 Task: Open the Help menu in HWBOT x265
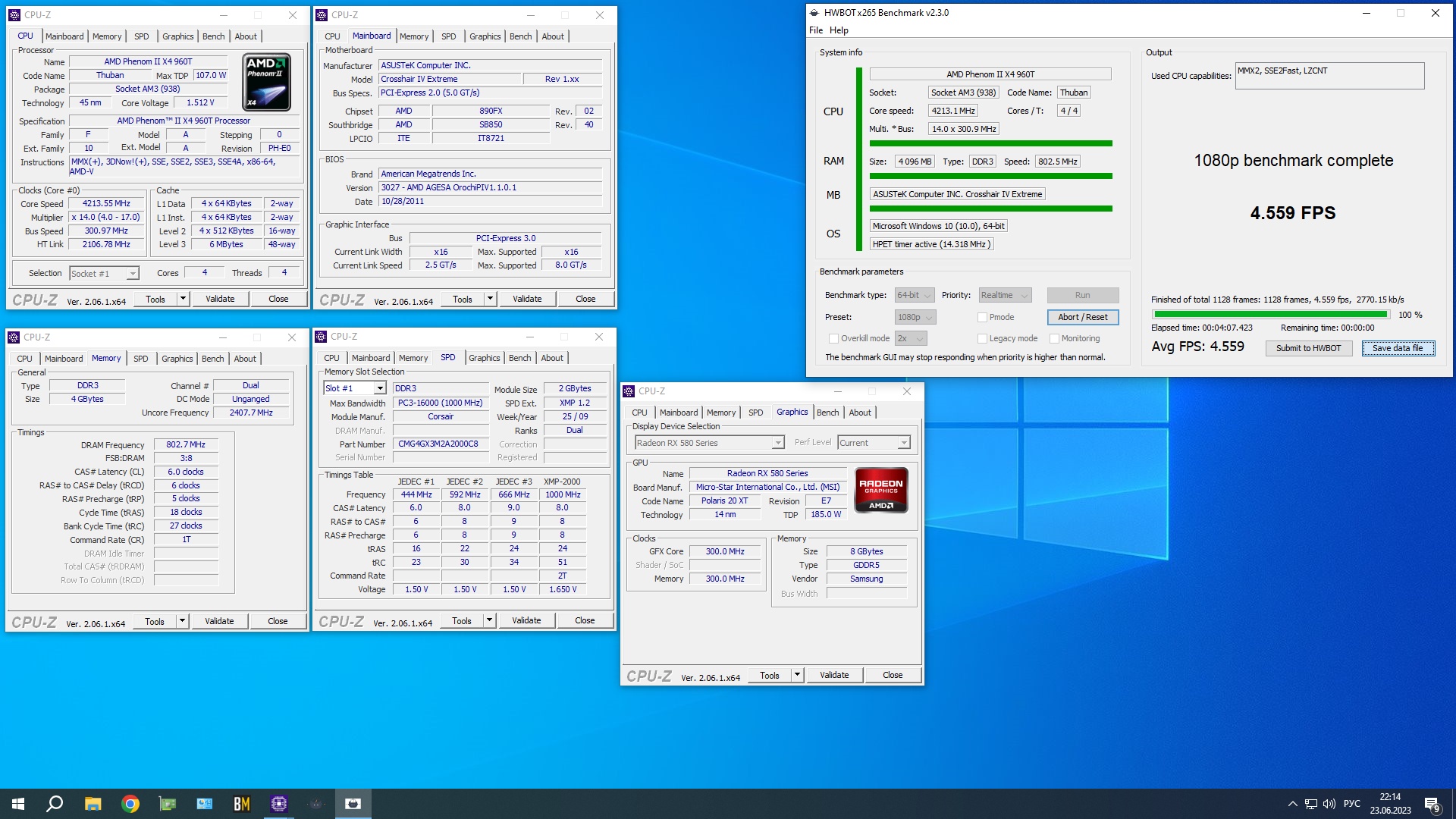pos(839,30)
